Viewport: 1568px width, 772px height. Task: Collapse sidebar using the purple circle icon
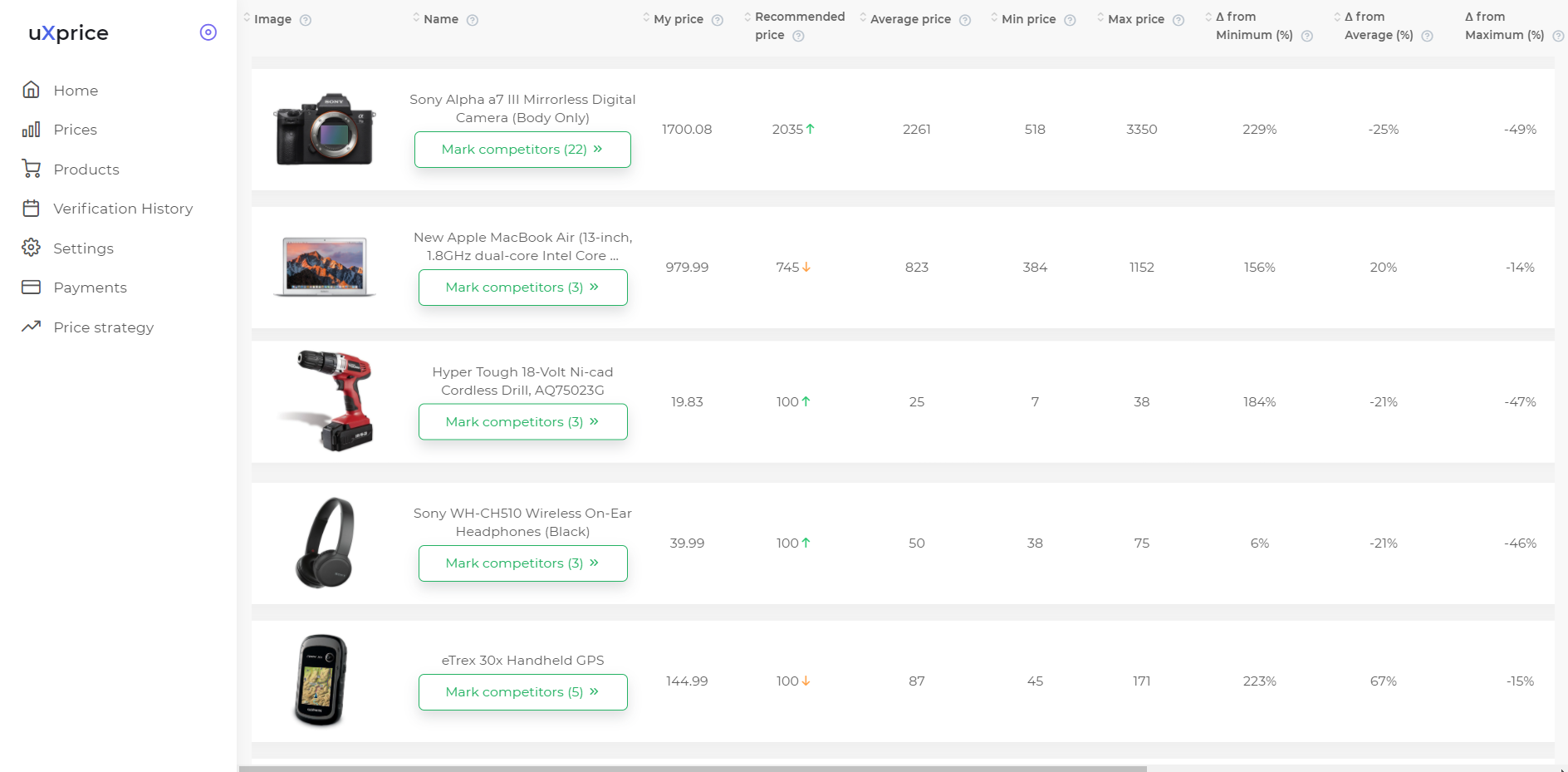pos(208,32)
